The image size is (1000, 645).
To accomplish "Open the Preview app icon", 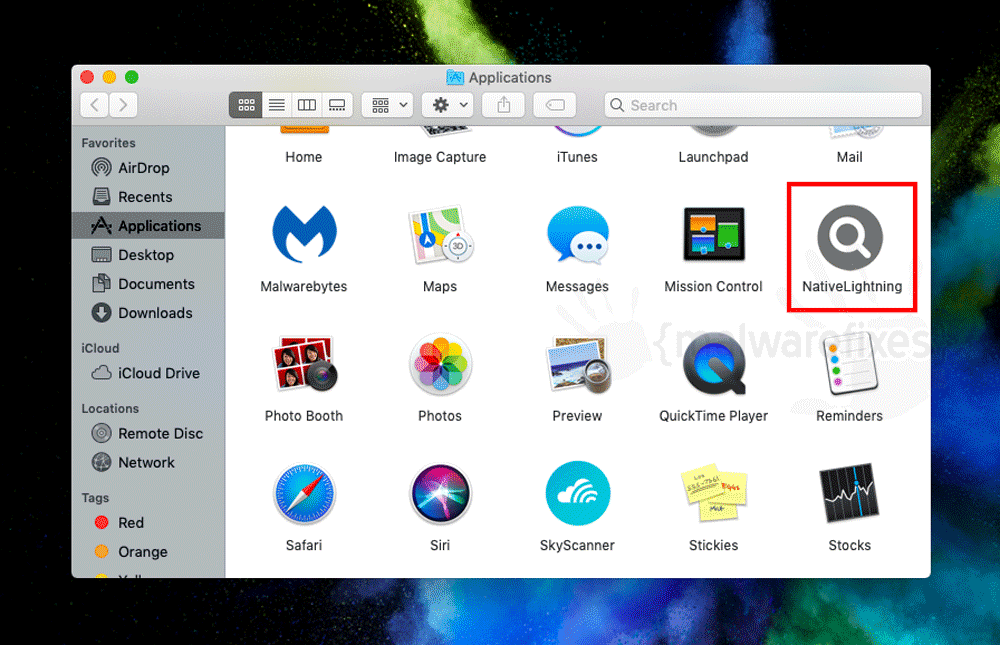I will click(577, 364).
